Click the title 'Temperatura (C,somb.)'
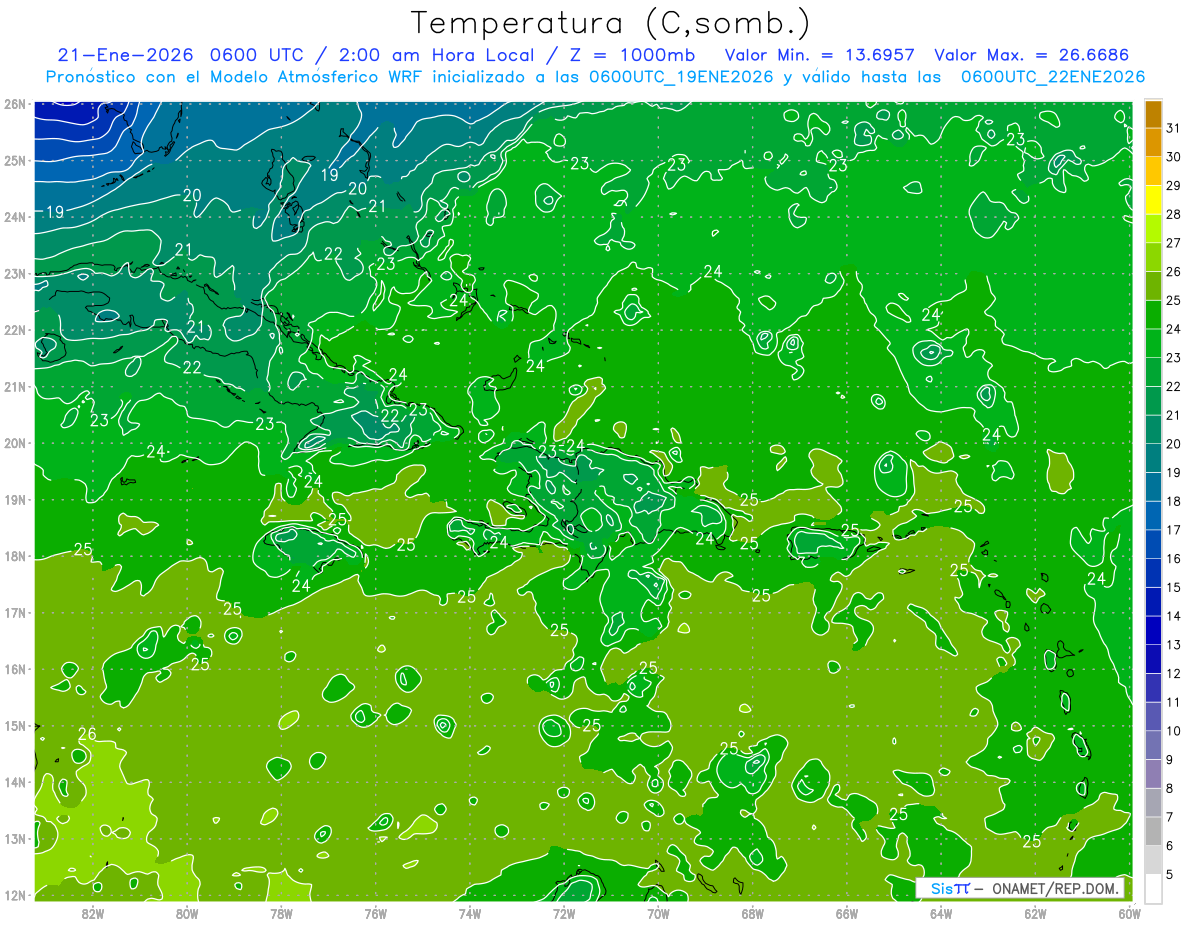Screen dimensions: 1200x927 point(610,23)
